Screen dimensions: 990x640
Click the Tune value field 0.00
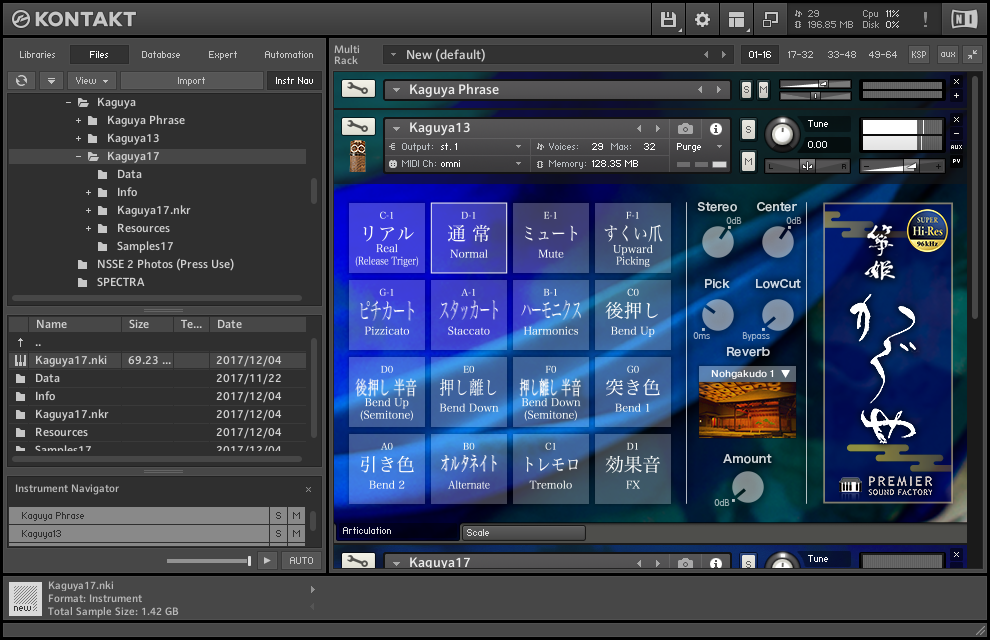826,145
